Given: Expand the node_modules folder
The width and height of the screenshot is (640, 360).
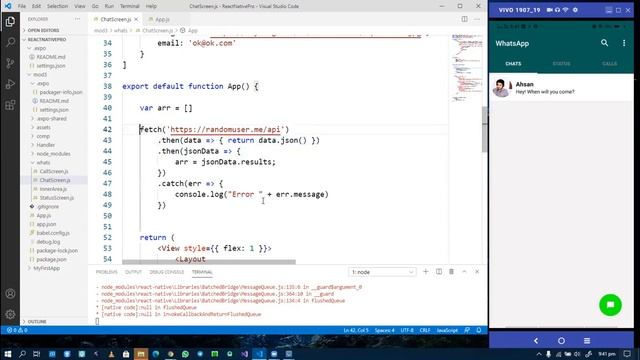Looking at the screenshot, I should pos(53,154).
